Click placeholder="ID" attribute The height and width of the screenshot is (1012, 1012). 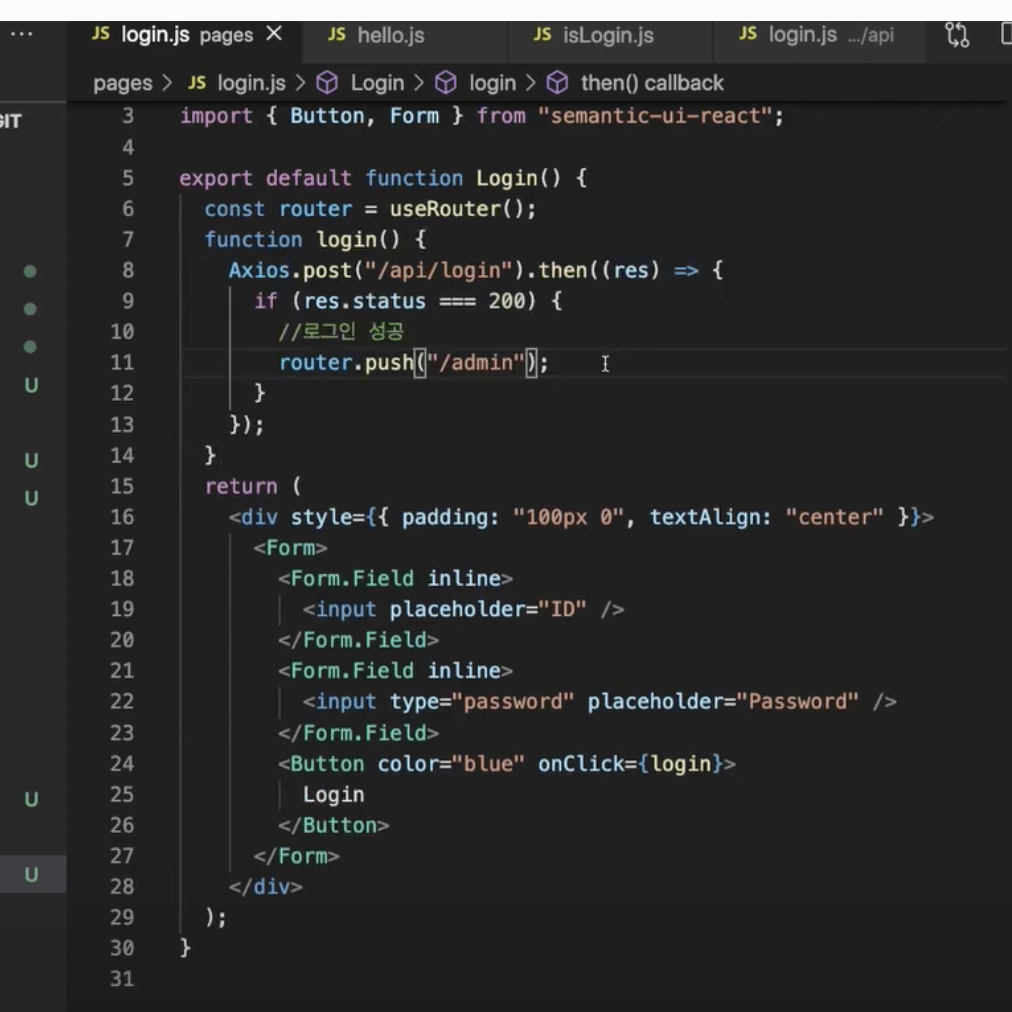coord(488,609)
